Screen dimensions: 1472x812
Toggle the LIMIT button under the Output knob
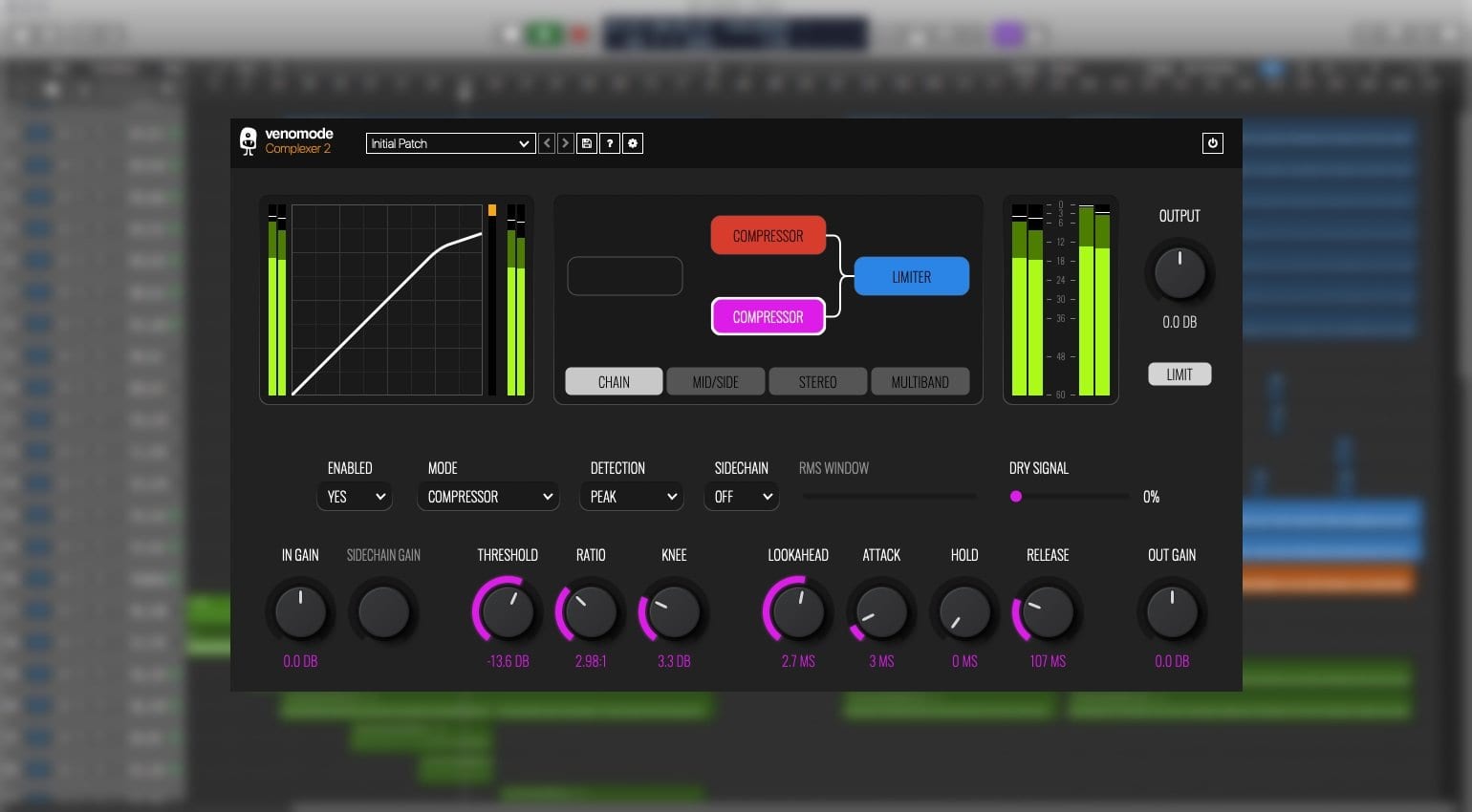(x=1179, y=374)
